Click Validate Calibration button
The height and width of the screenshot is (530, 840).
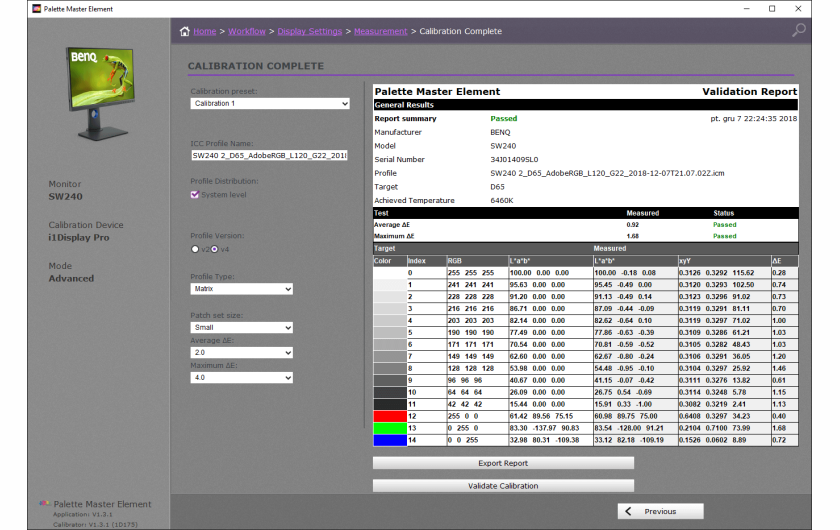[x=503, y=486]
